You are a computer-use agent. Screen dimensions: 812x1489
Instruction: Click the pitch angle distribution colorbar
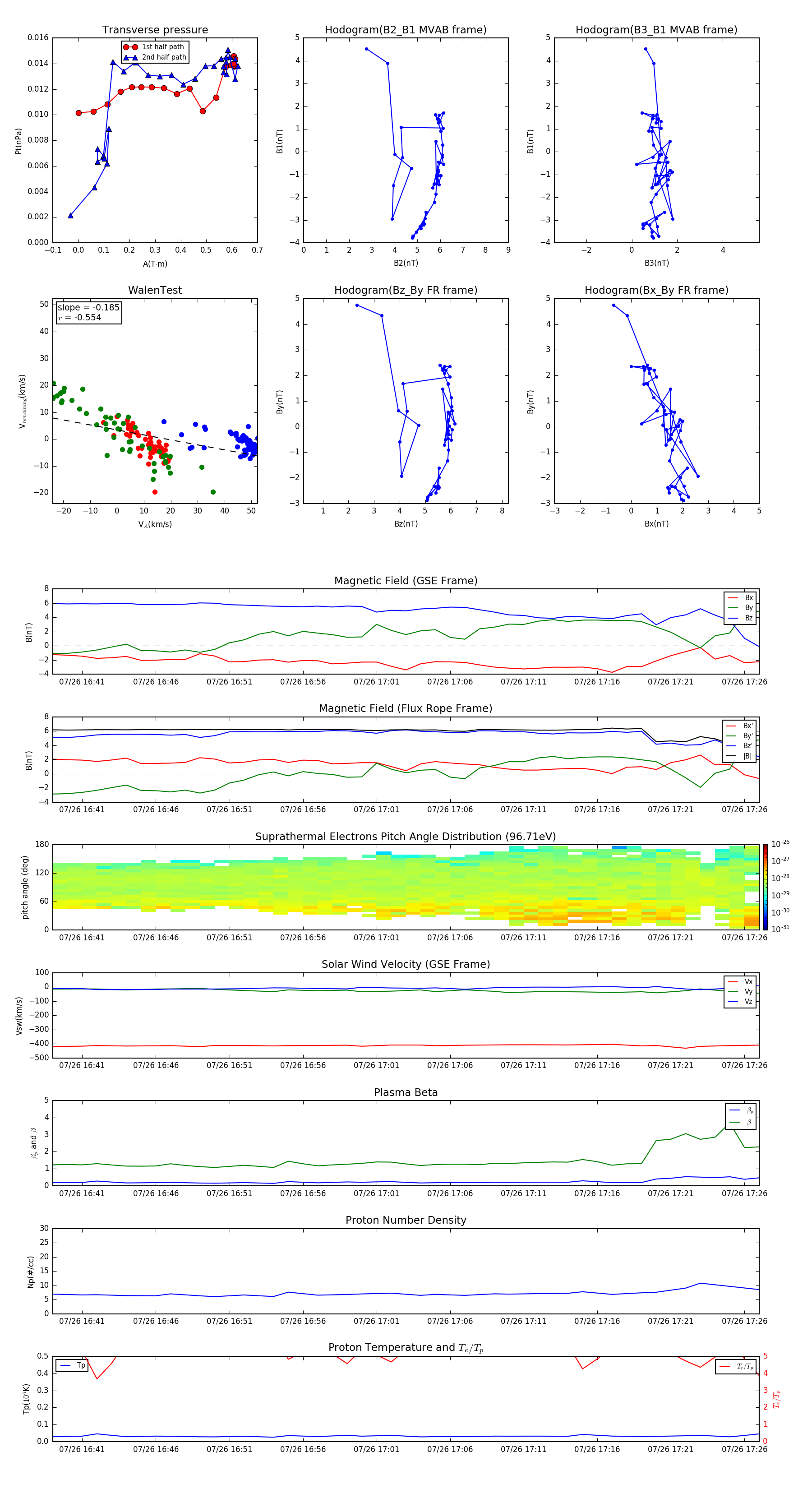click(765, 887)
